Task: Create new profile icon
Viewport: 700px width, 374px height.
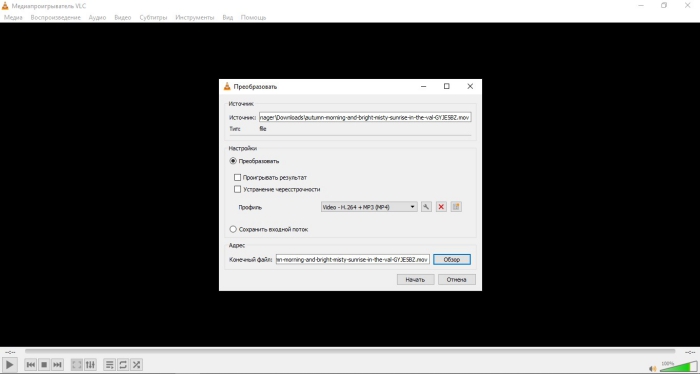Action: pyautogui.click(x=456, y=207)
